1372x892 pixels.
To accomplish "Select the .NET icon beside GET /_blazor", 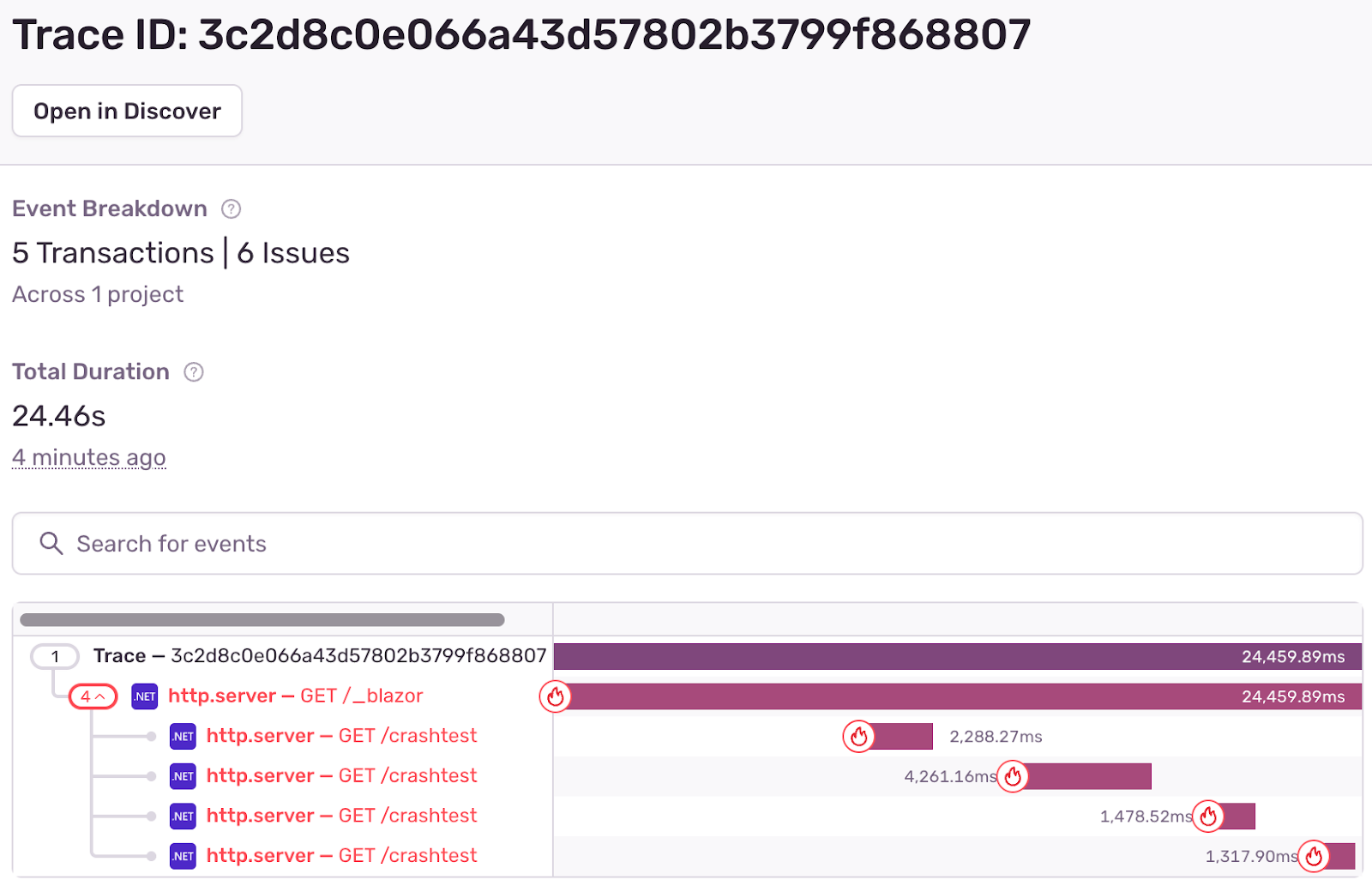I will [144, 696].
